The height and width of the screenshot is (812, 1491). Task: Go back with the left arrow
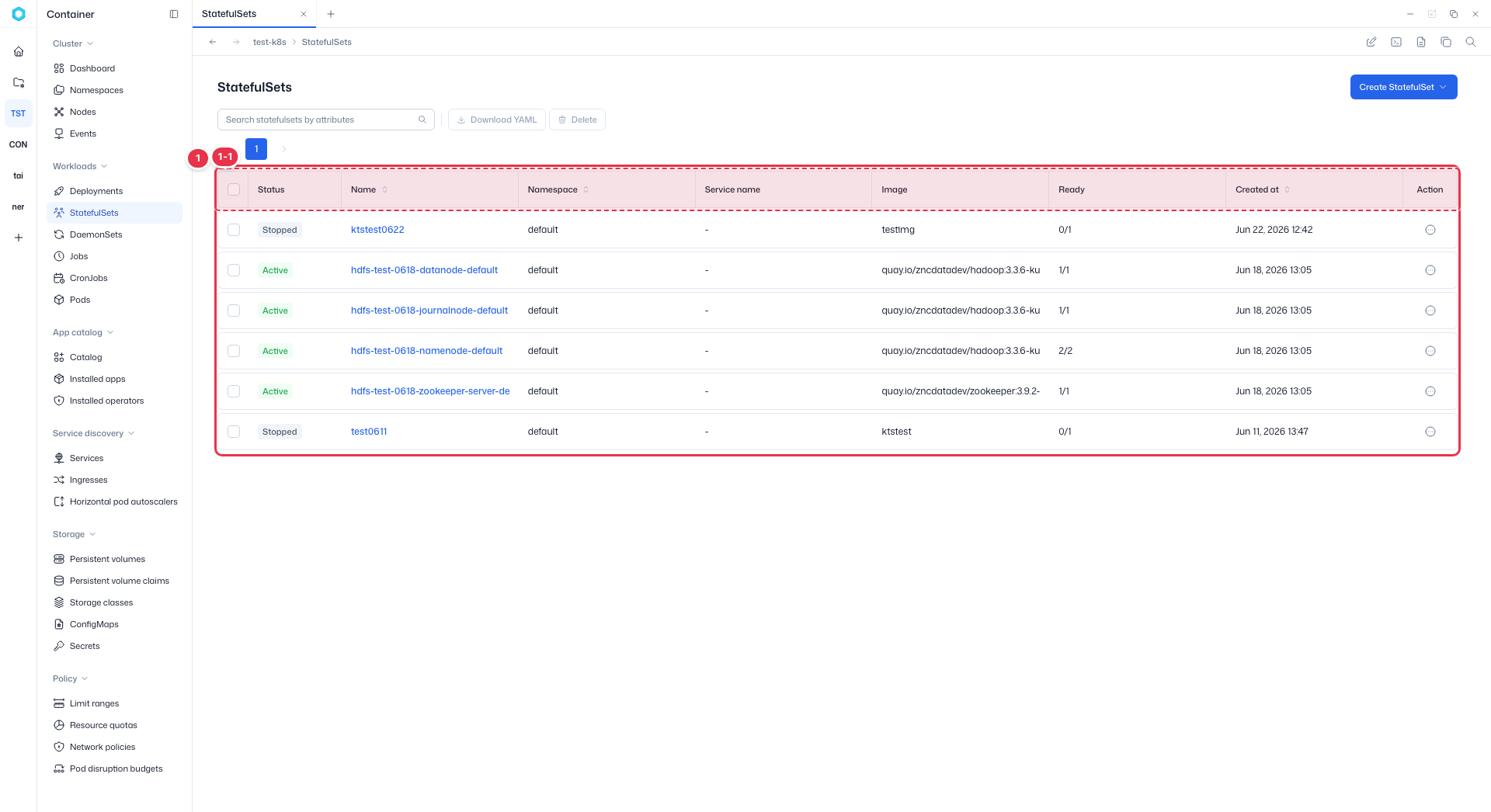click(213, 42)
